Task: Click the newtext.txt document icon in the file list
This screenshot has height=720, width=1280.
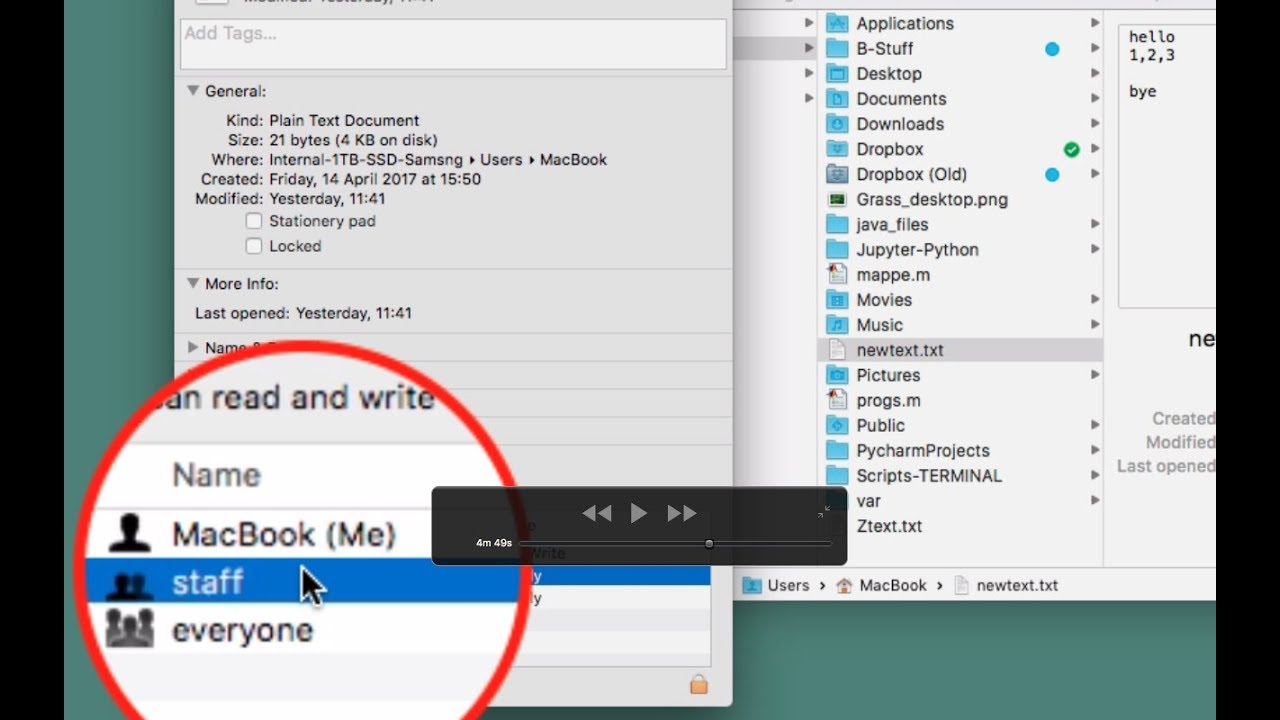Action: pos(838,350)
